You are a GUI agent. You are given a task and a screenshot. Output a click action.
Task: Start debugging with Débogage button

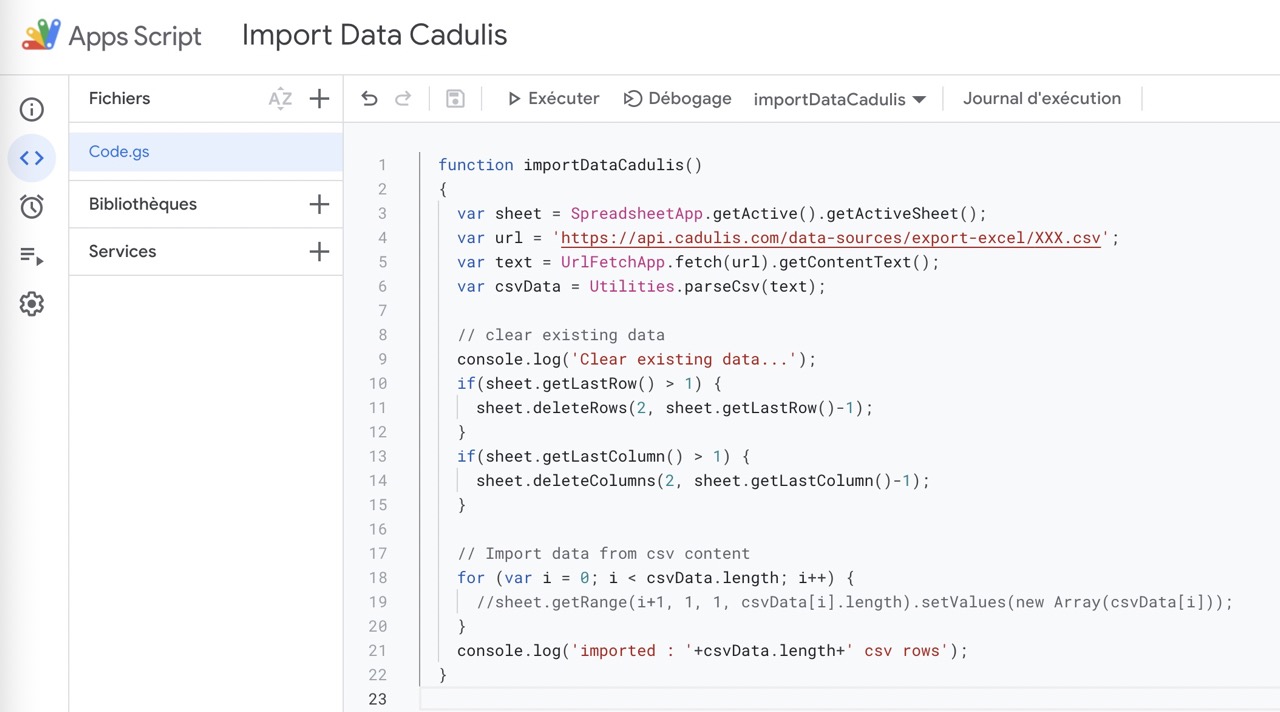[677, 98]
